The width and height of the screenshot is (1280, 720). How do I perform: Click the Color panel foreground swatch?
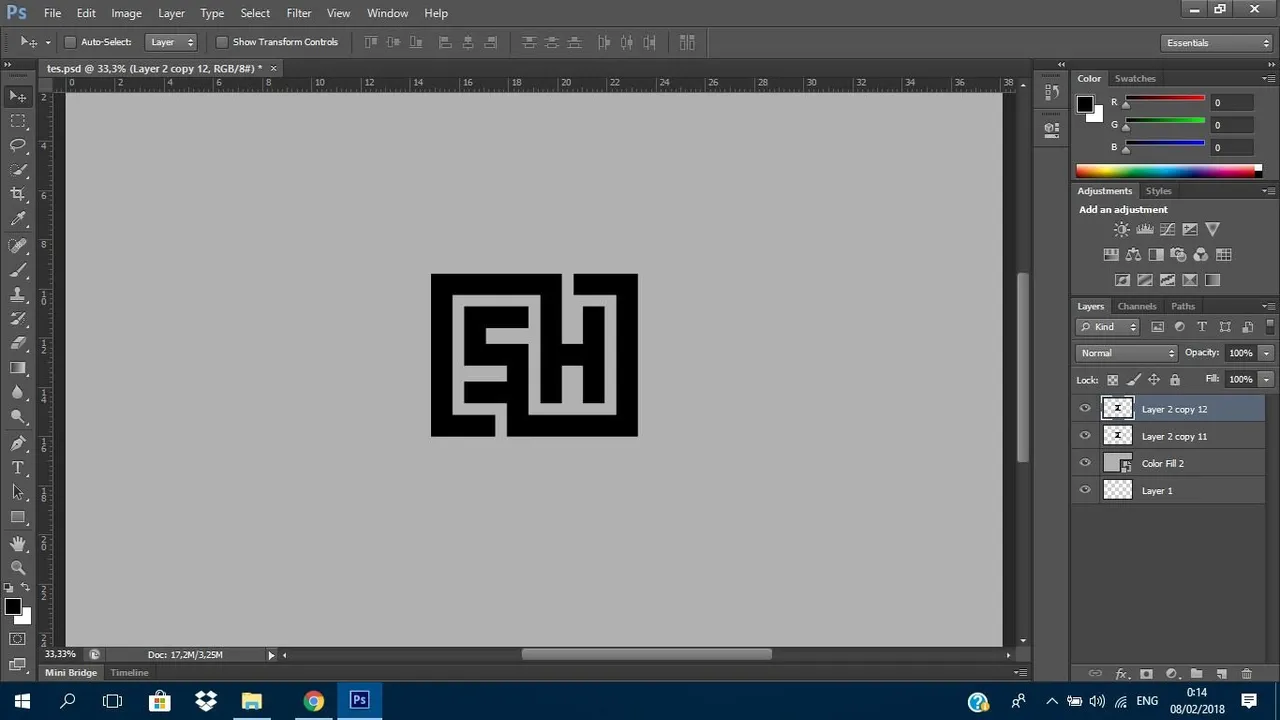(1085, 104)
